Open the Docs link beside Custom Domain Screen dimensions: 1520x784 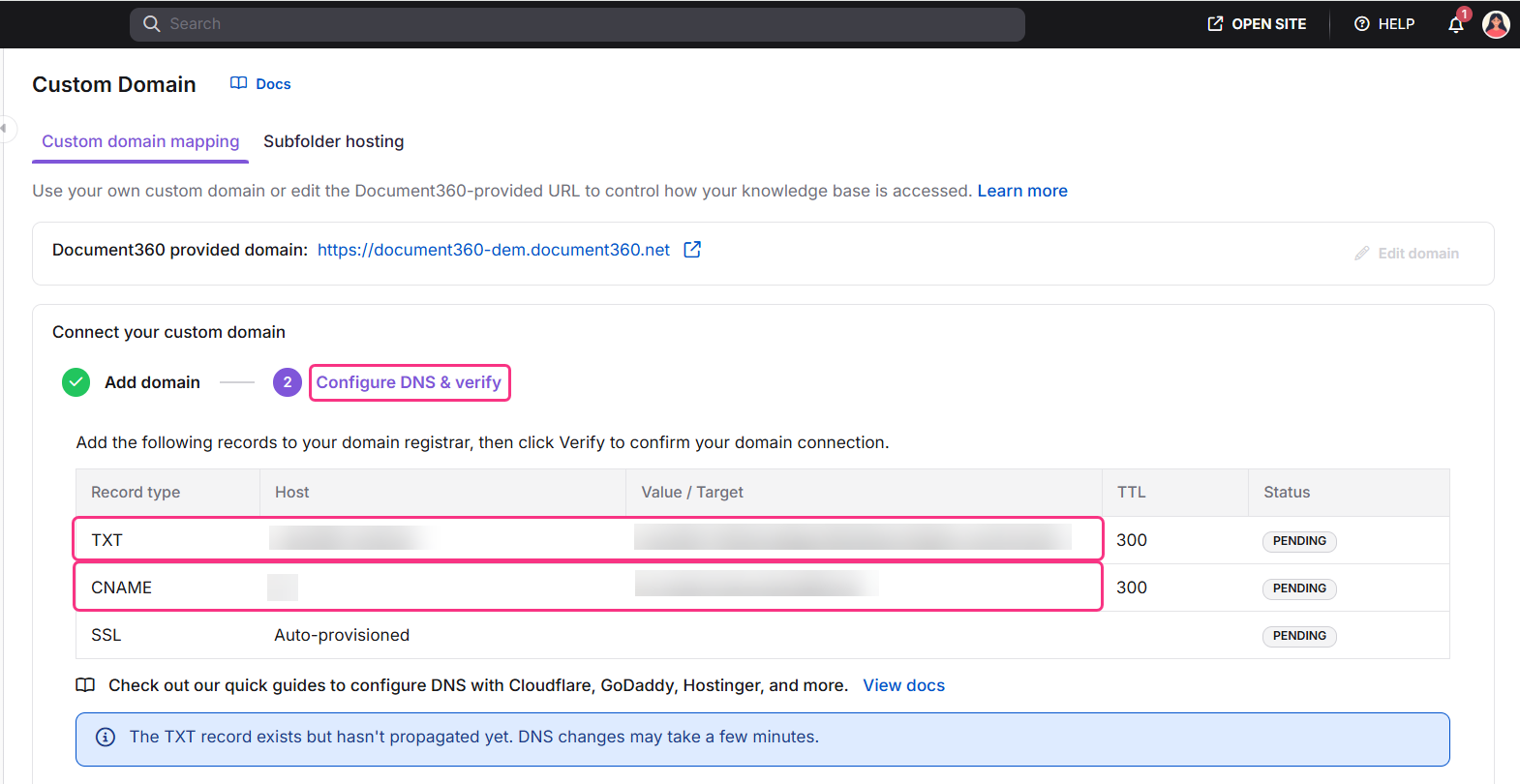pos(273,84)
